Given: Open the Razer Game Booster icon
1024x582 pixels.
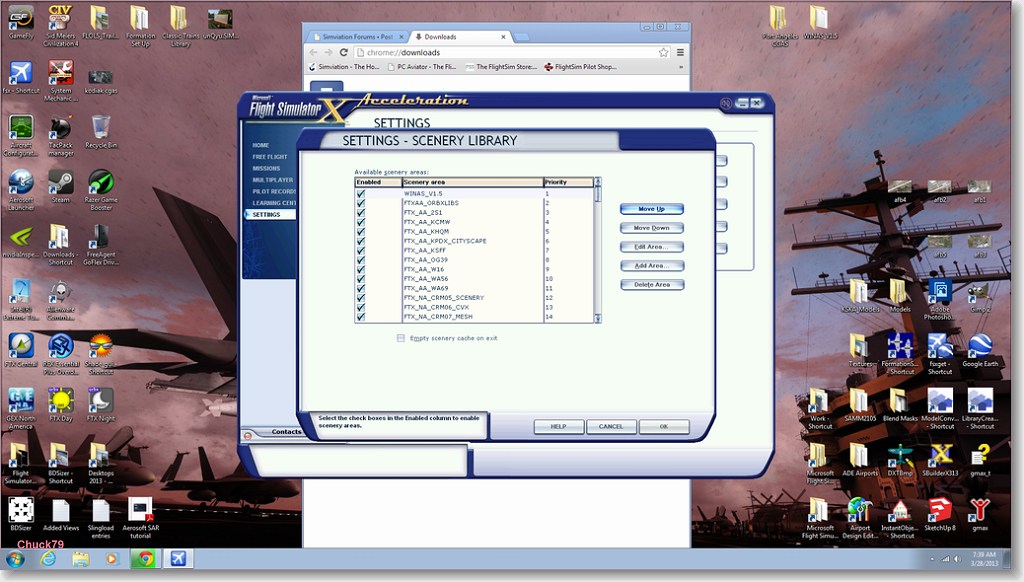Looking at the screenshot, I should [x=100, y=183].
